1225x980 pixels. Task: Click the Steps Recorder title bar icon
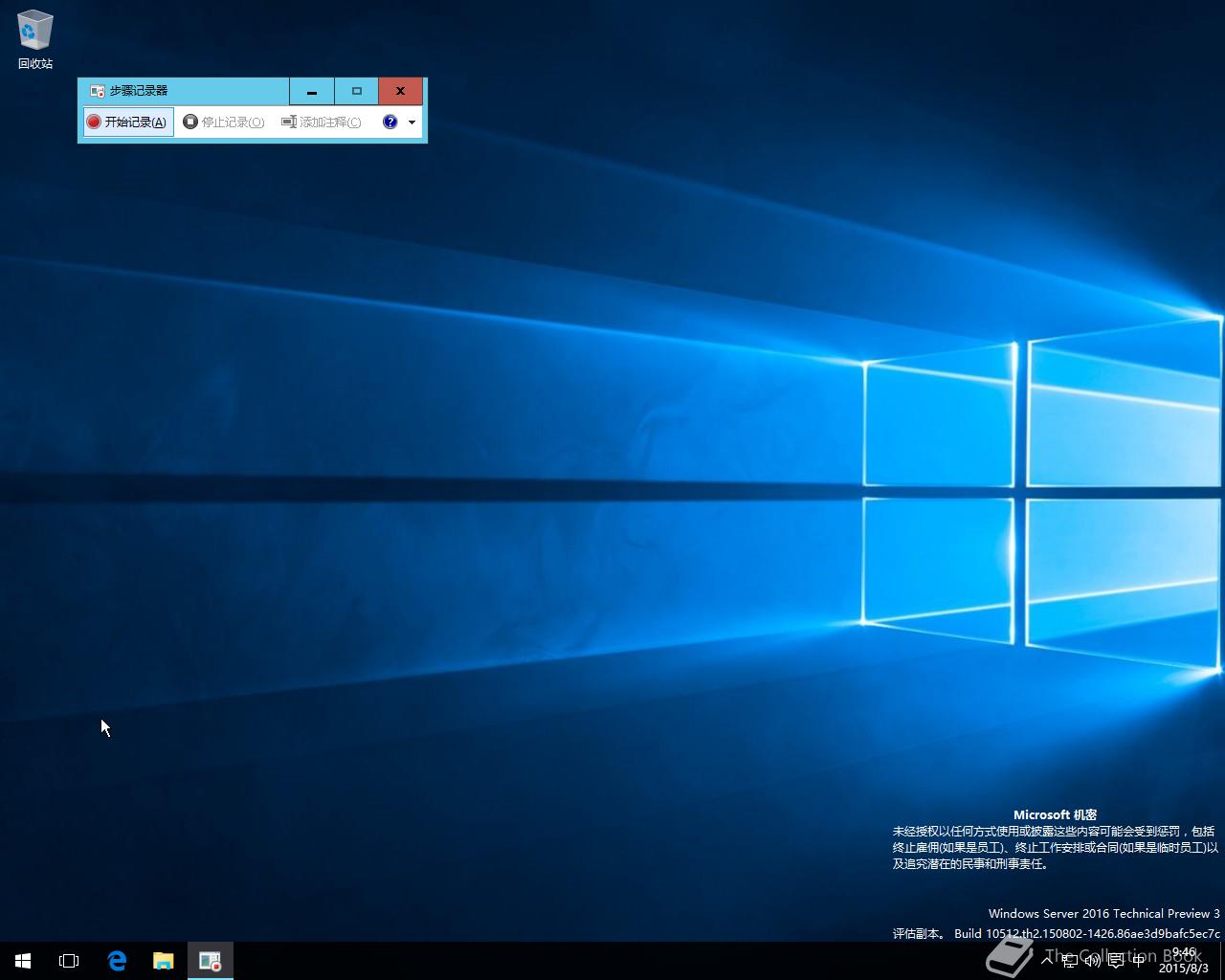point(97,91)
